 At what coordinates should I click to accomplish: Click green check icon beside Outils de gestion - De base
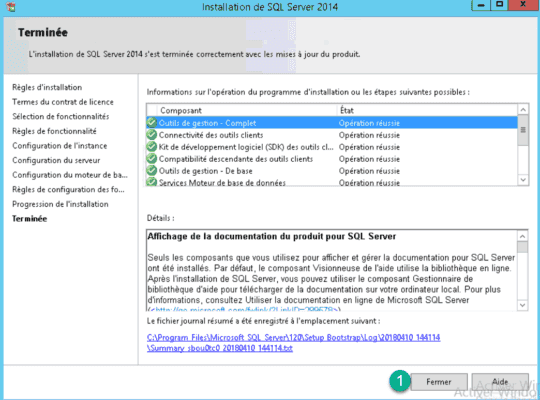coord(152,171)
